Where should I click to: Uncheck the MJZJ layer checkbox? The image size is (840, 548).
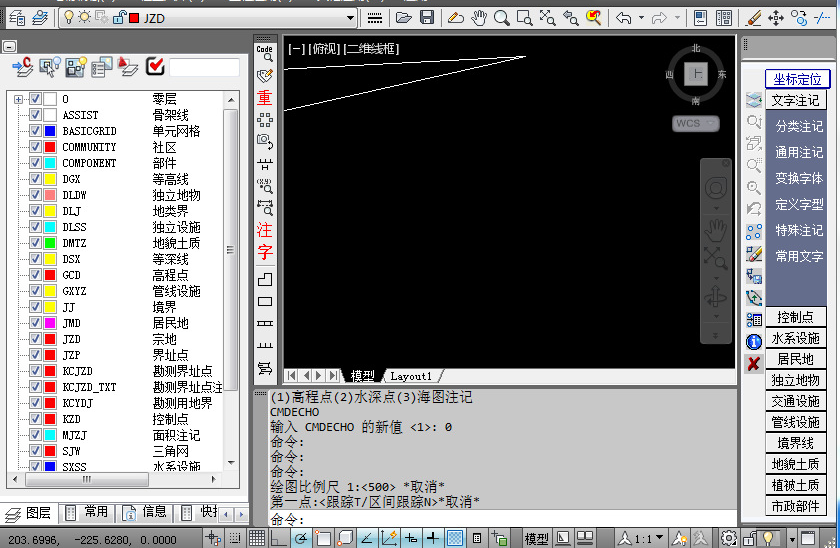click(x=35, y=435)
